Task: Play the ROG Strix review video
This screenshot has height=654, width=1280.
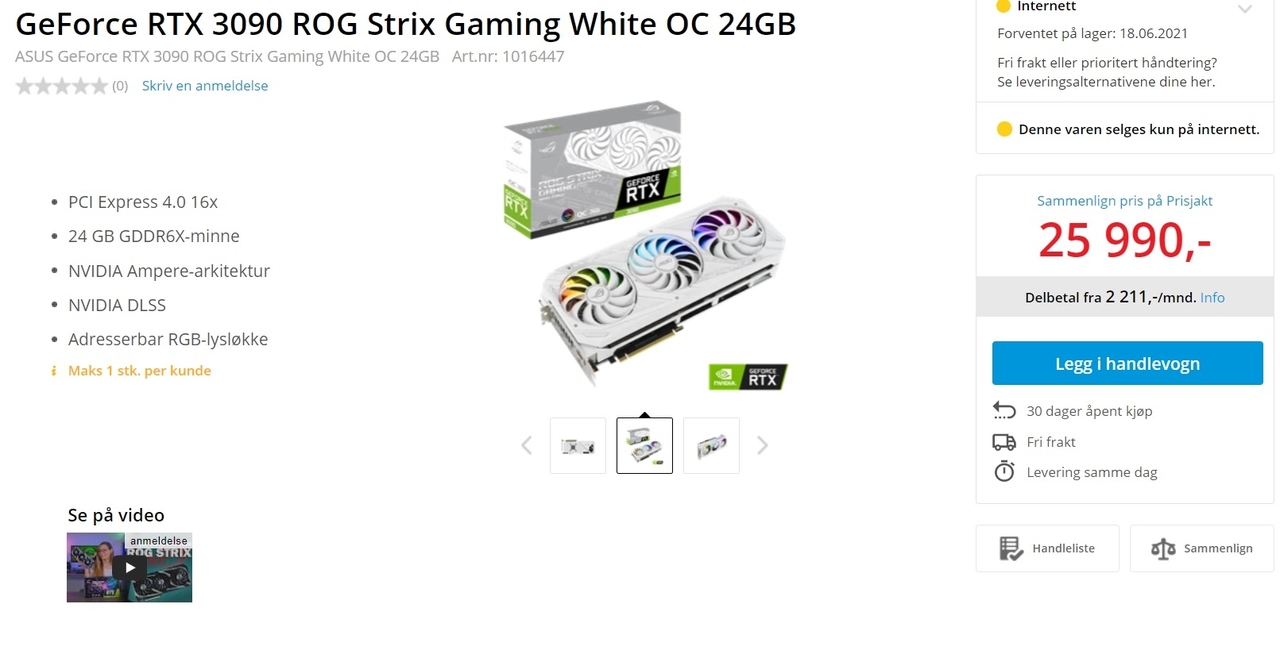Action: coord(129,567)
